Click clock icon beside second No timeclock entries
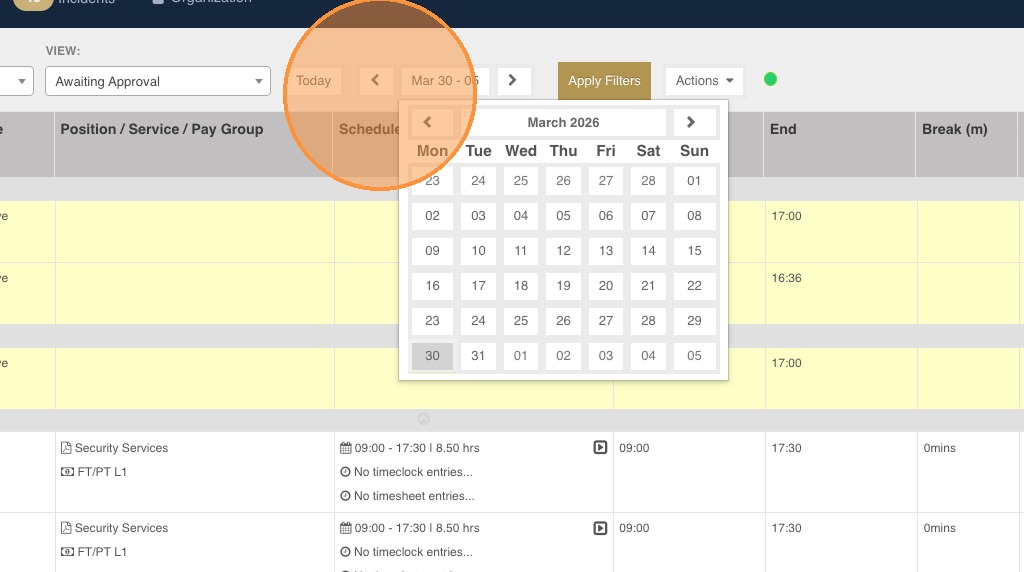The width and height of the screenshot is (1024, 572). pos(345,552)
